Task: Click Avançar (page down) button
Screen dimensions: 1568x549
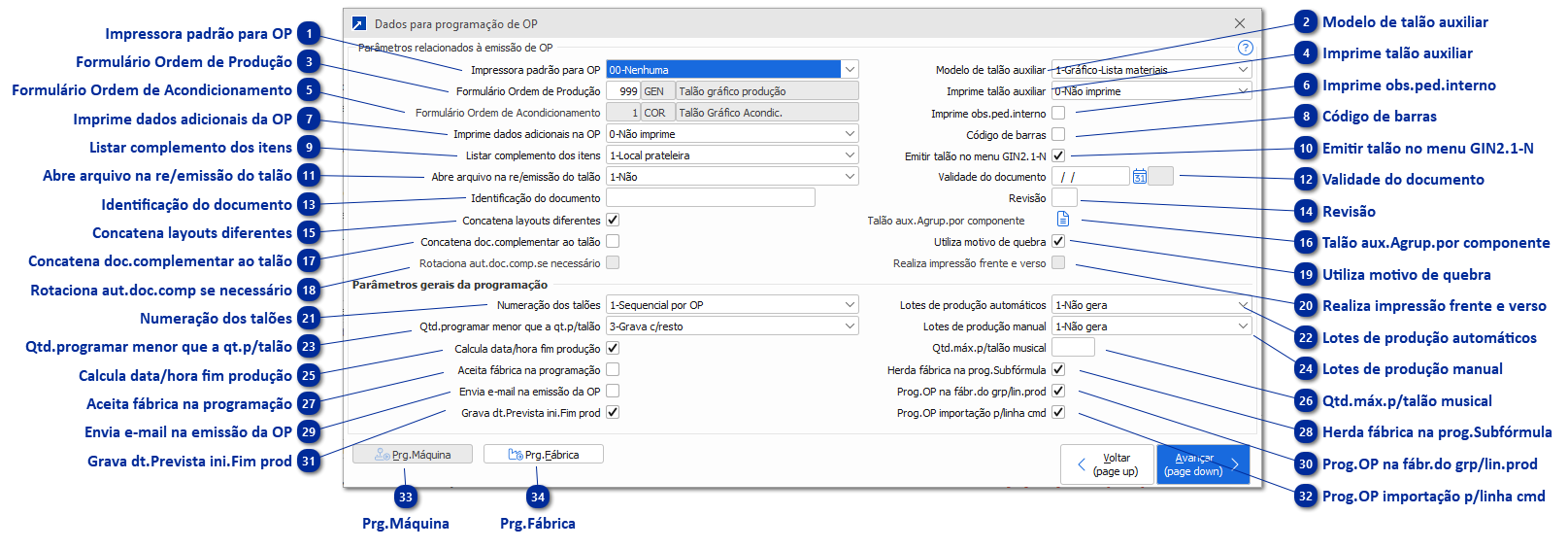Action: click(x=1204, y=464)
